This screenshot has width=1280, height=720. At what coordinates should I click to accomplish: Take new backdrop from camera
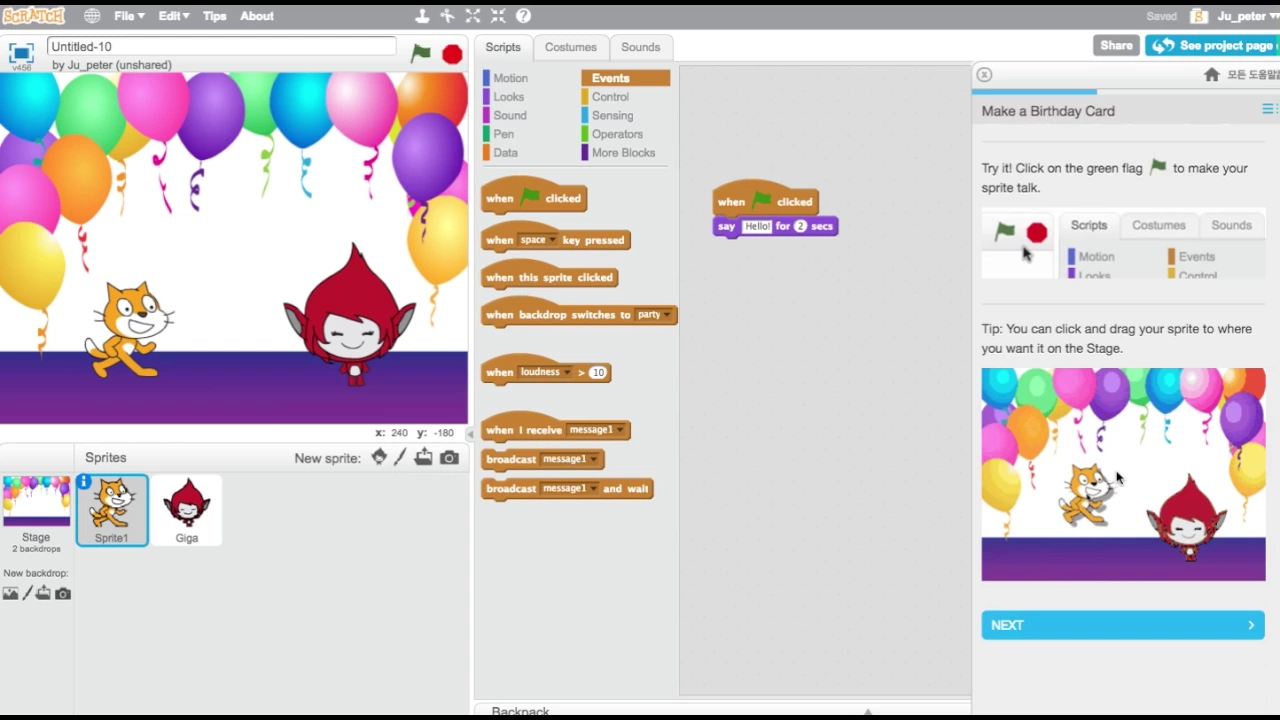click(63, 593)
